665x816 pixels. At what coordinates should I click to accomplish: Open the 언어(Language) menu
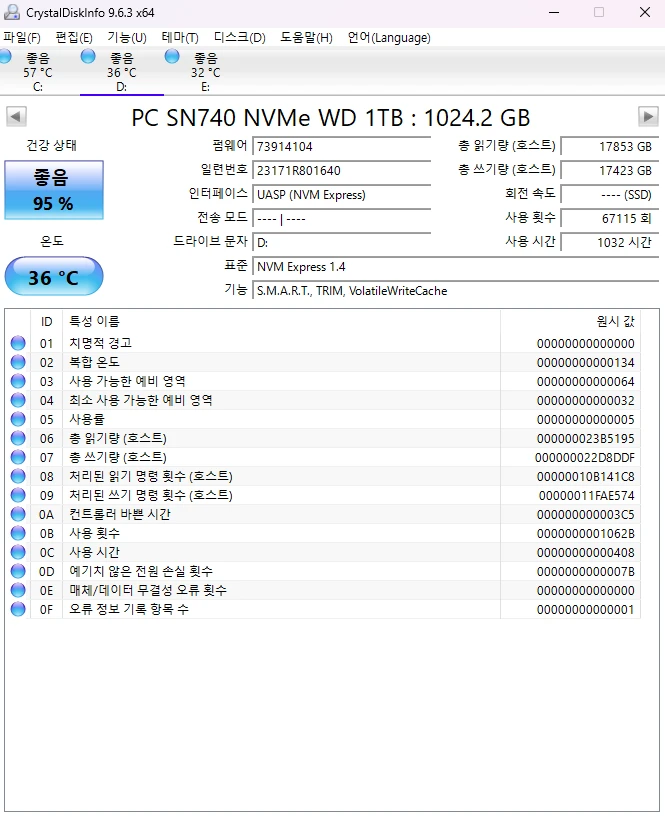point(389,37)
